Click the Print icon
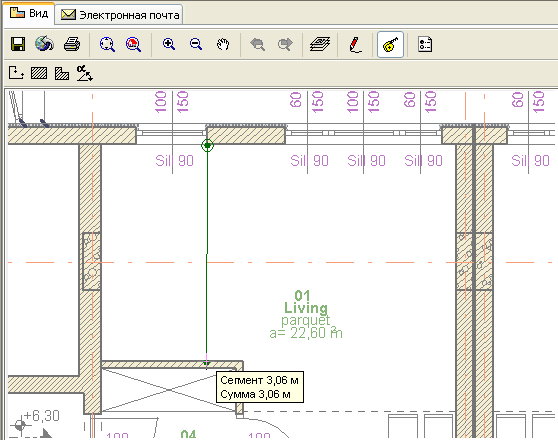The height and width of the screenshot is (440, 558). tap(72, 44)
